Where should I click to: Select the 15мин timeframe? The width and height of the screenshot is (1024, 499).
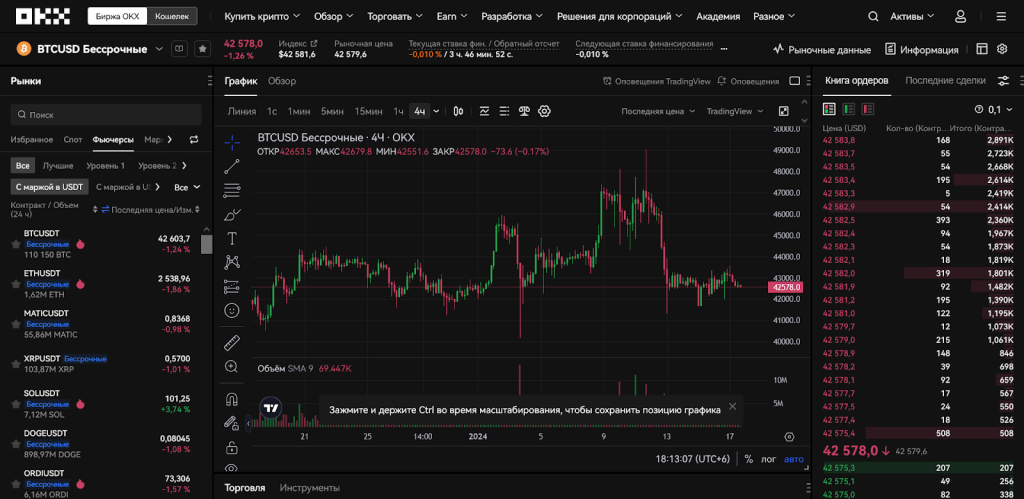(x=368, y=111)
